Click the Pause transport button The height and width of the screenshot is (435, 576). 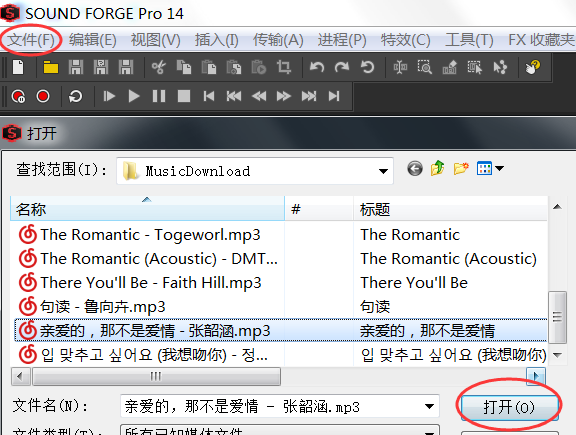[159, 96]
